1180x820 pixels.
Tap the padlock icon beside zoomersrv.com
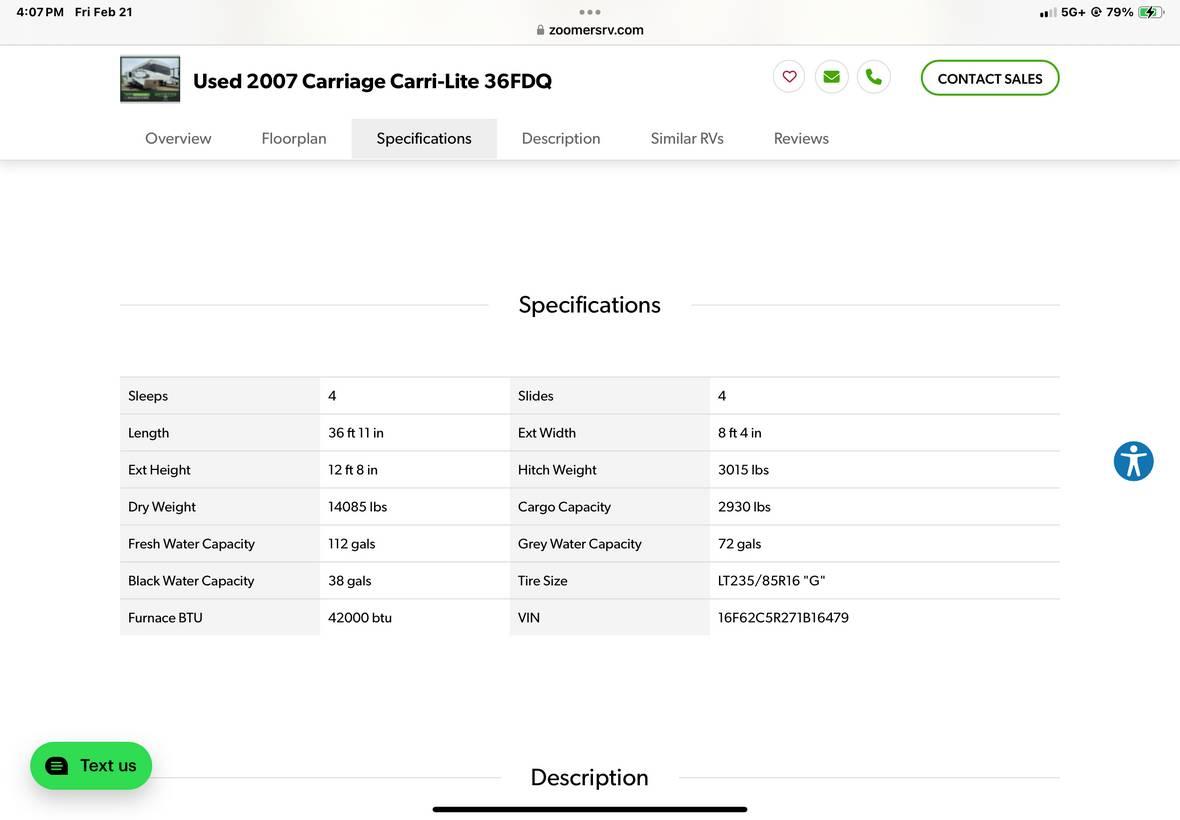[540, 30]
